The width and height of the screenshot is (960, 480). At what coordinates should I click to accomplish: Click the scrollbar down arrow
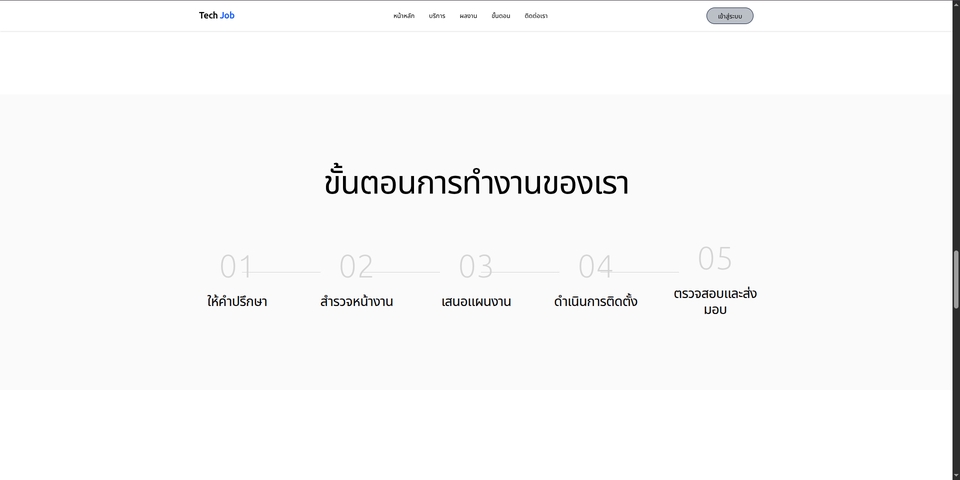(955, 474)
